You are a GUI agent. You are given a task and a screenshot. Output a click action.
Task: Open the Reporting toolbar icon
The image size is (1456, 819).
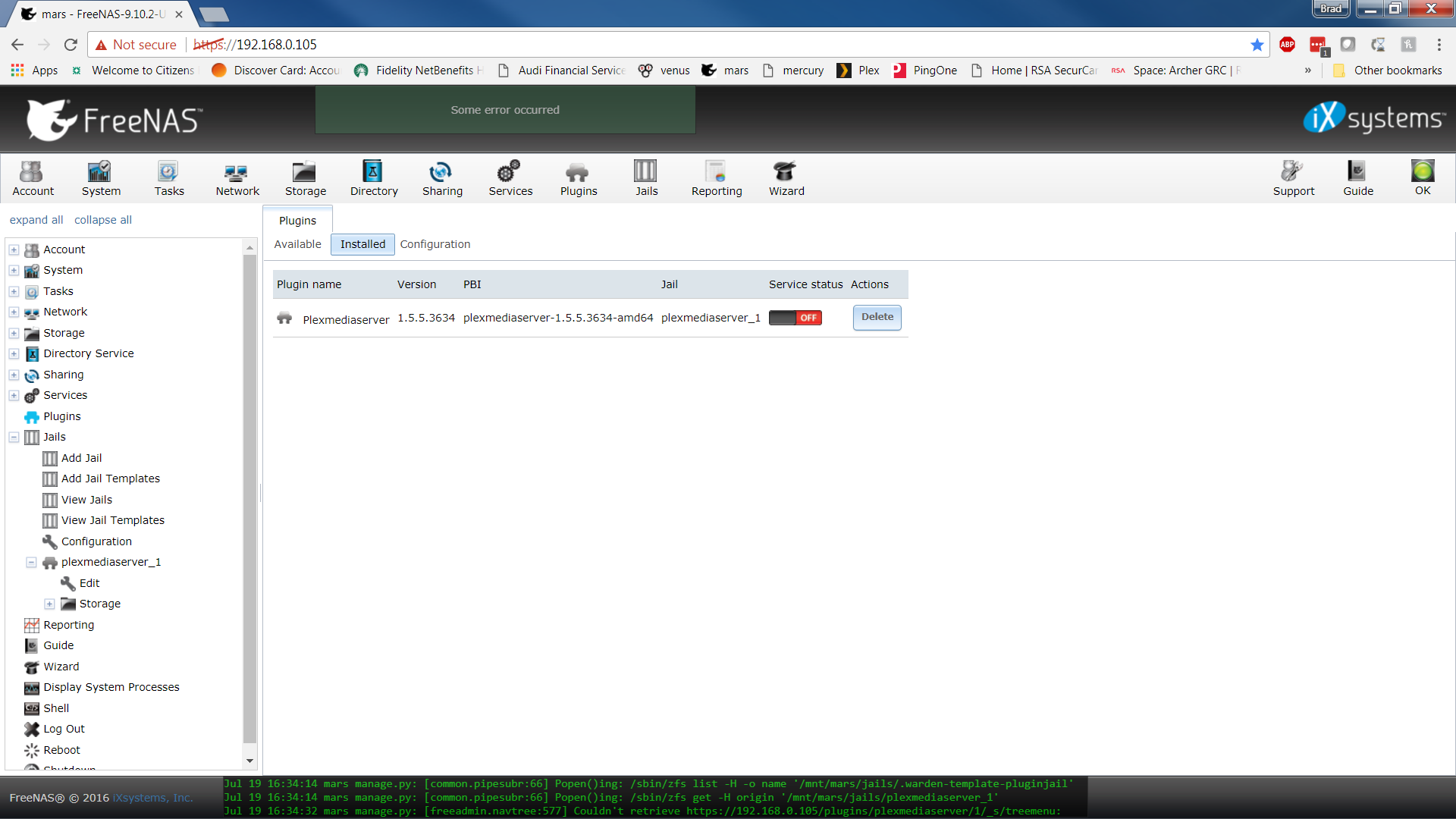pyautogui.click(x=717, y=179)
